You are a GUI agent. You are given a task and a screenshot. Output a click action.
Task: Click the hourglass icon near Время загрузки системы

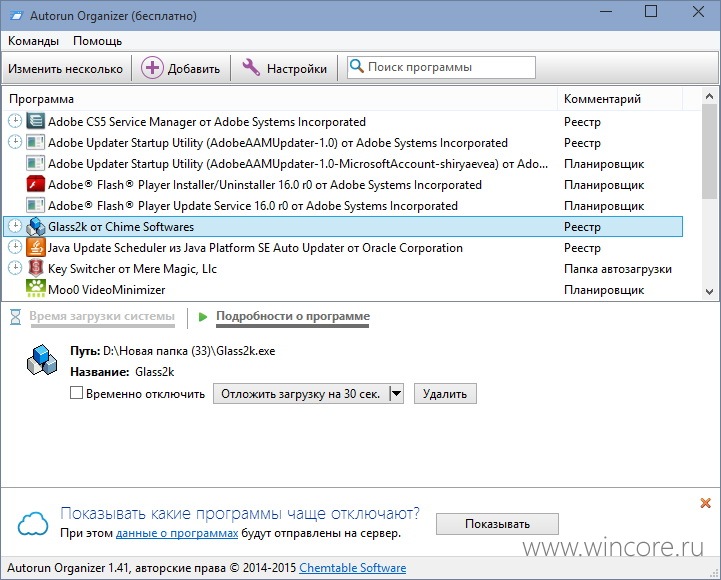[16, 316]
